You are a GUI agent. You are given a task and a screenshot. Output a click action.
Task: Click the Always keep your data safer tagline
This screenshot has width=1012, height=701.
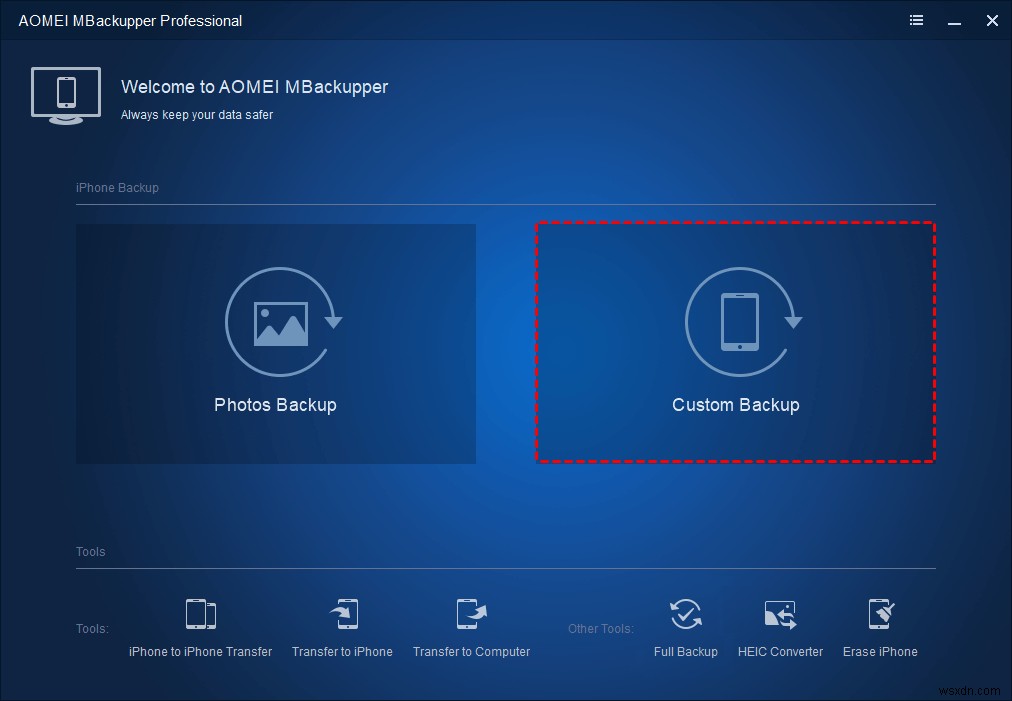pyautogui.click(x=196, y=115)
